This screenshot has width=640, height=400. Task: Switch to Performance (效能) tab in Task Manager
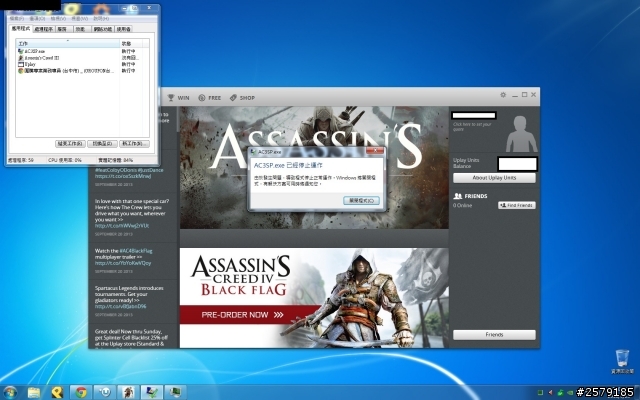click(x=81, y=29)
